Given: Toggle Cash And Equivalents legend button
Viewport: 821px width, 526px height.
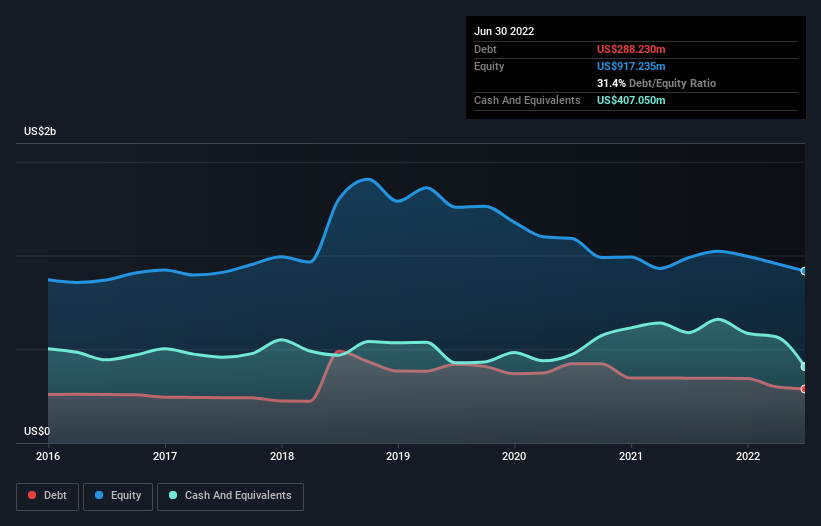Looking at the screenshot, I should click(230, 496).
